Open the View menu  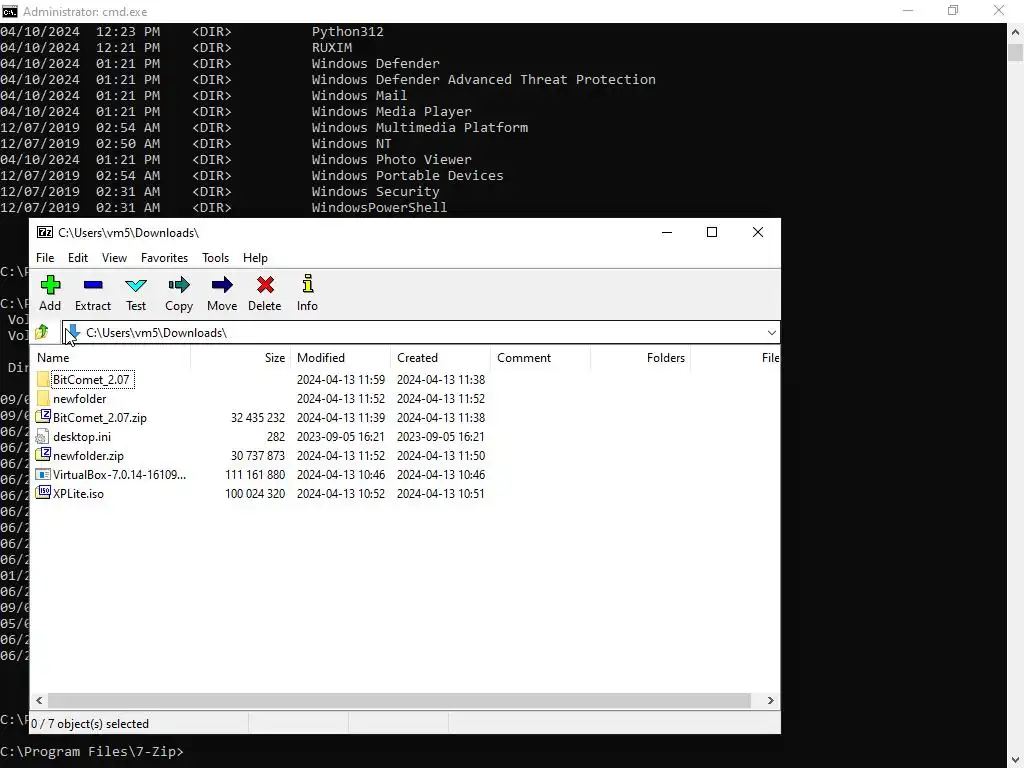[114, 258]
